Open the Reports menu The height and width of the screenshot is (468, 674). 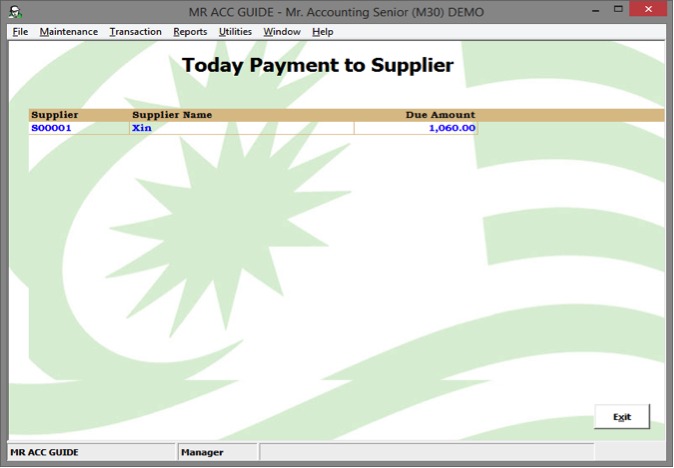[190, 32]
